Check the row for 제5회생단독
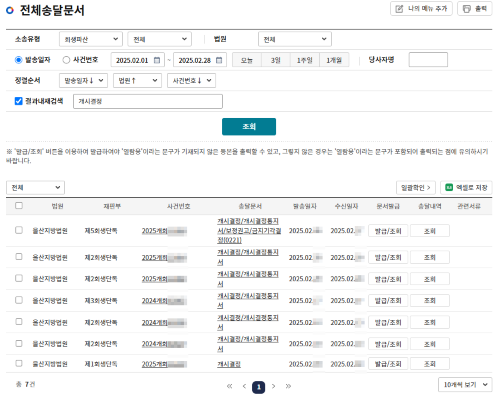500x396 pixels. coord(19,230)
